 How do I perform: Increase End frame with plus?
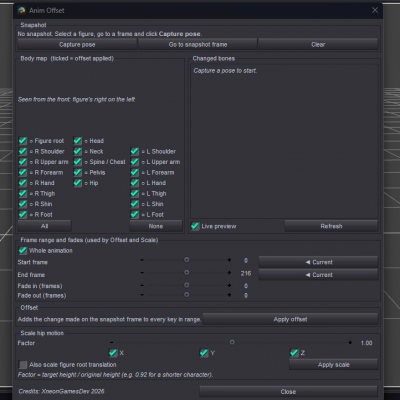pyautogui.click(x=229, y=273)
